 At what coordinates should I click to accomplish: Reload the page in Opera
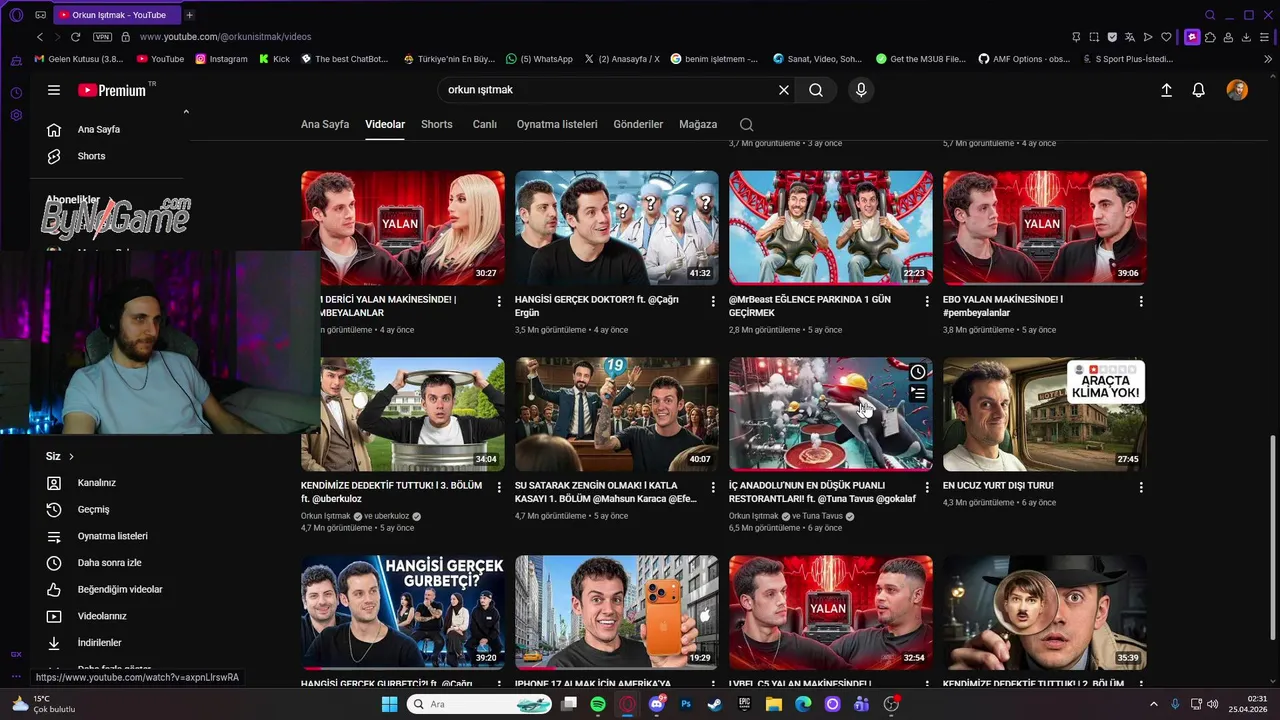click(75, 37)
